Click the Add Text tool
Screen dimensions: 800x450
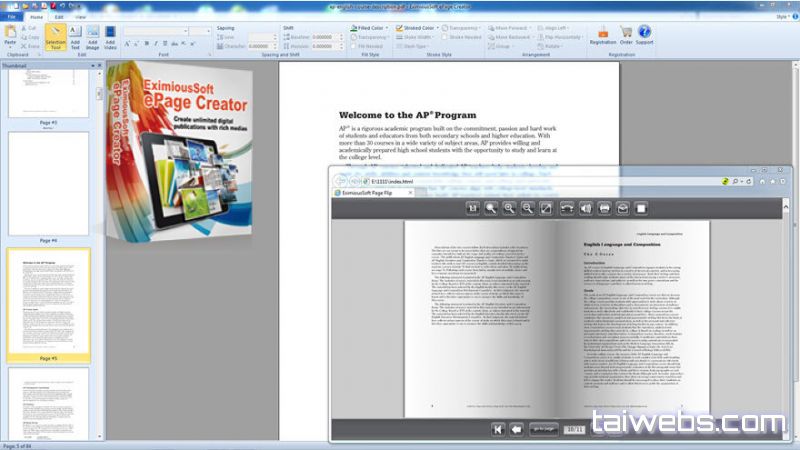point(77,38)
